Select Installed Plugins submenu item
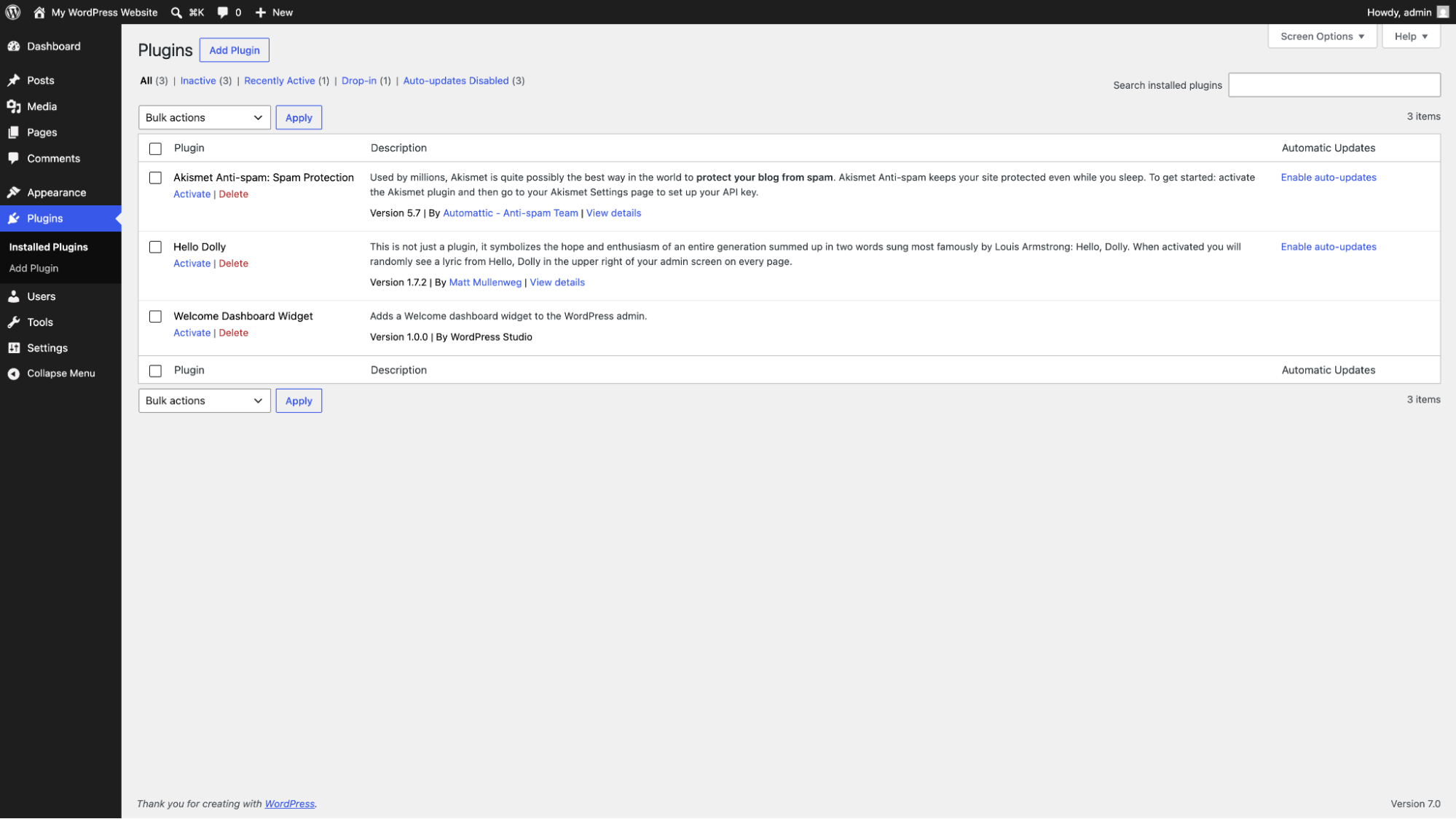The image size is (1456, 819). click(48, 247)
